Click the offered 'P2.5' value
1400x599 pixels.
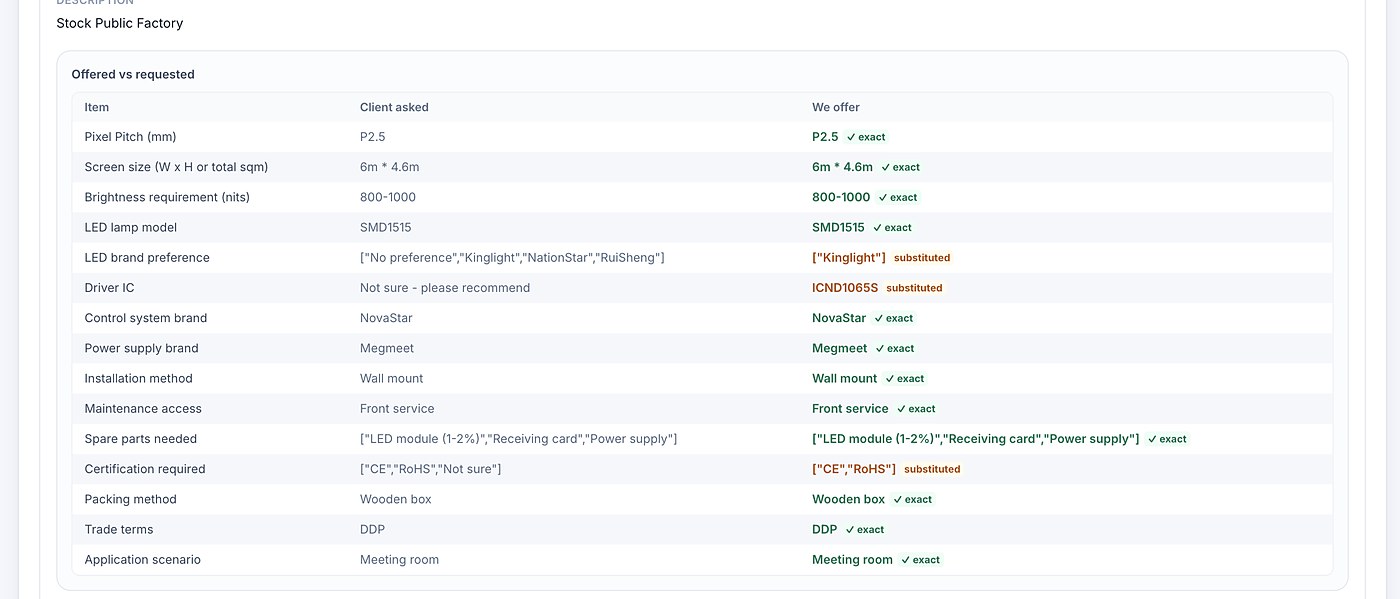tap(825, 137)
